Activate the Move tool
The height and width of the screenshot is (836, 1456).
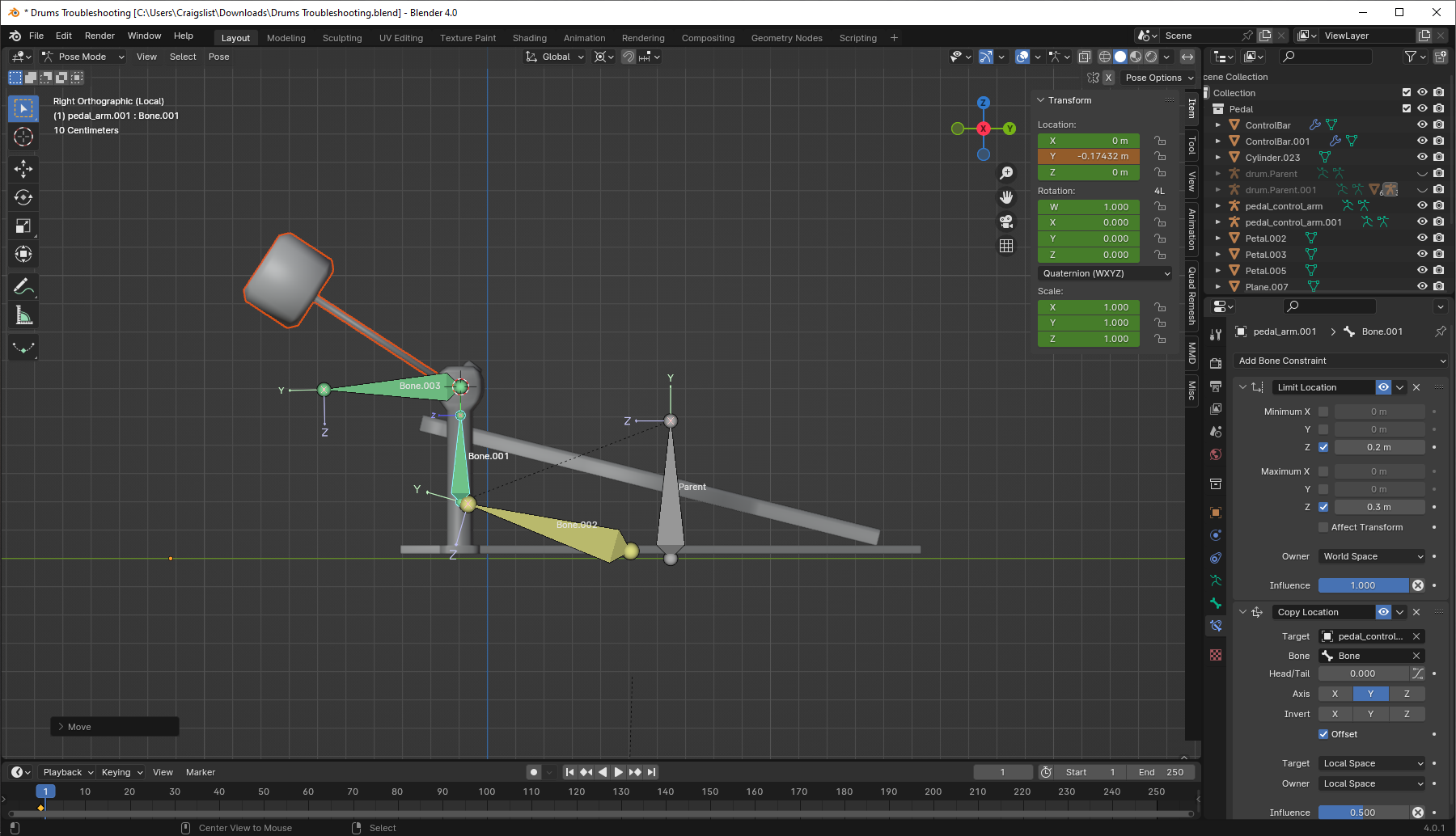(x=23, y=168)
